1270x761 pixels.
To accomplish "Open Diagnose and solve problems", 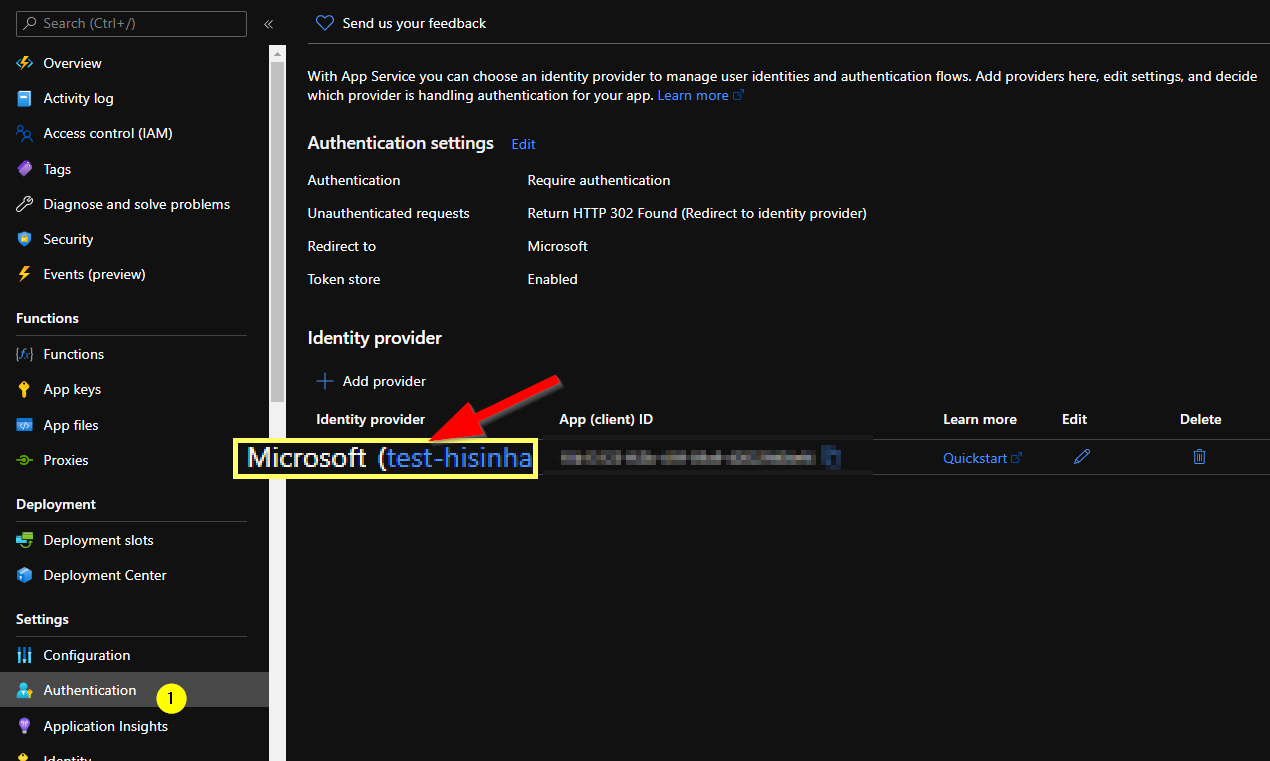I will (134, 204).
